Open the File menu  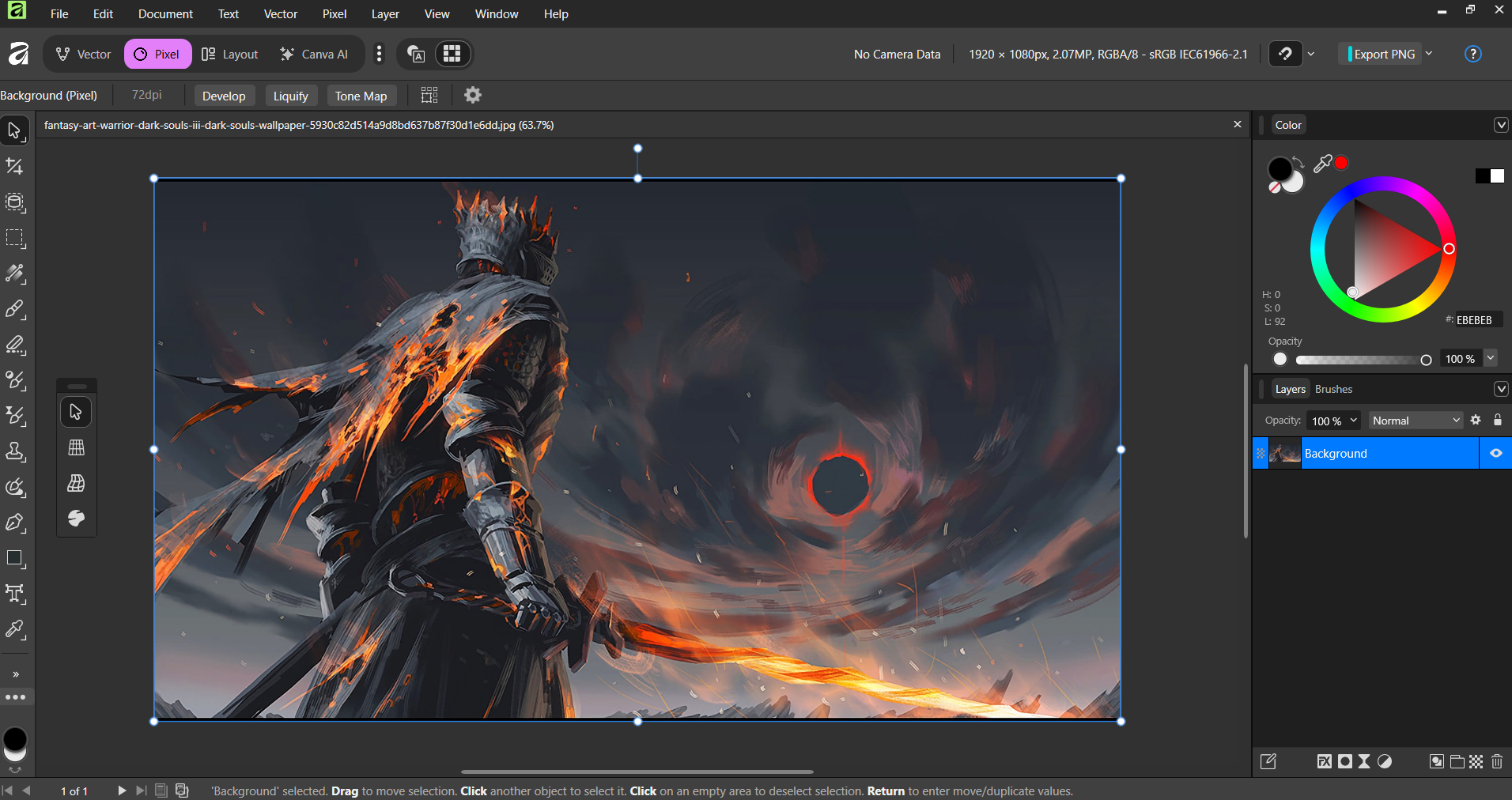pos(59,14)
